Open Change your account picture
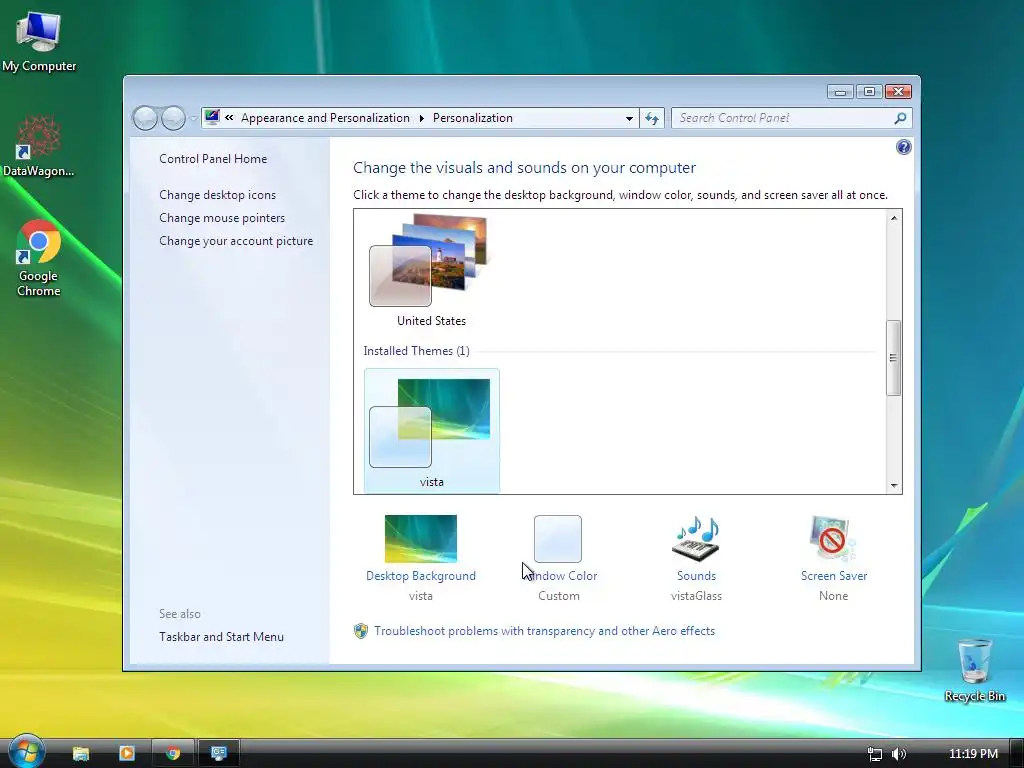Viewport: 1024px width, 768px height. [236, 241]
